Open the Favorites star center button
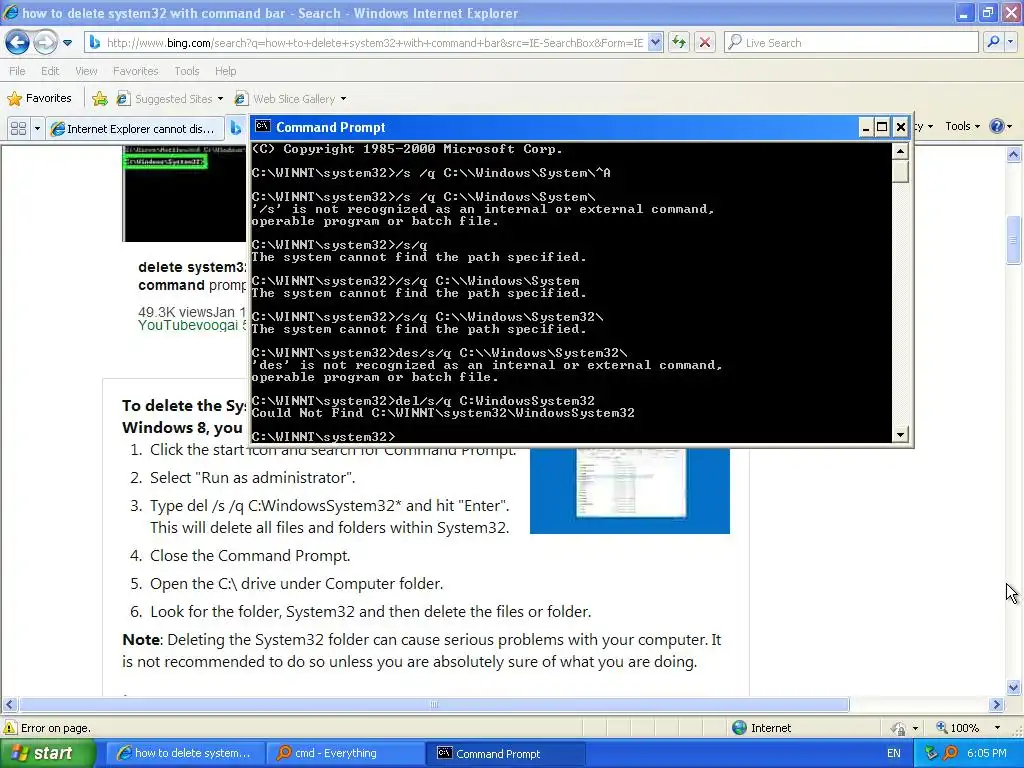1024x768 pixels. click(x=39, y=98)
